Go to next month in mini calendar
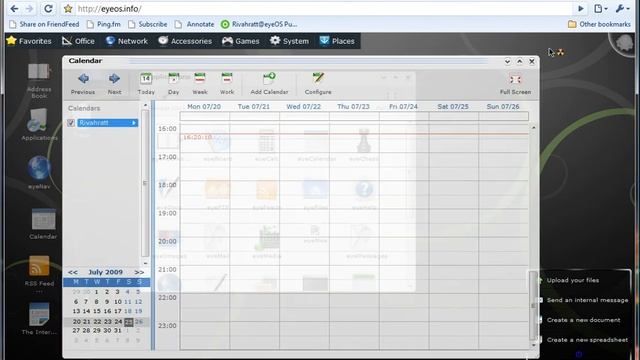The image size is (640, 360). (x=139, y=272)
